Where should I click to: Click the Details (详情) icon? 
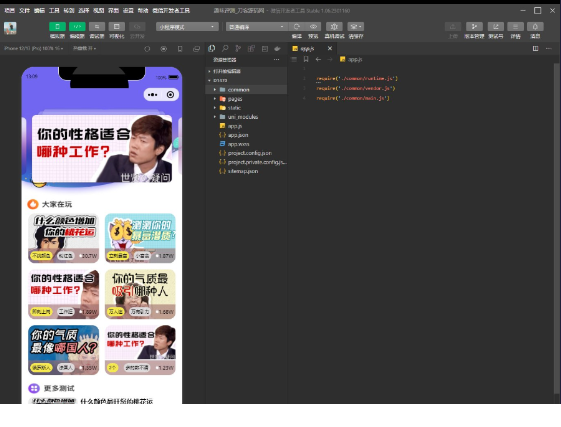click(515, 26)
